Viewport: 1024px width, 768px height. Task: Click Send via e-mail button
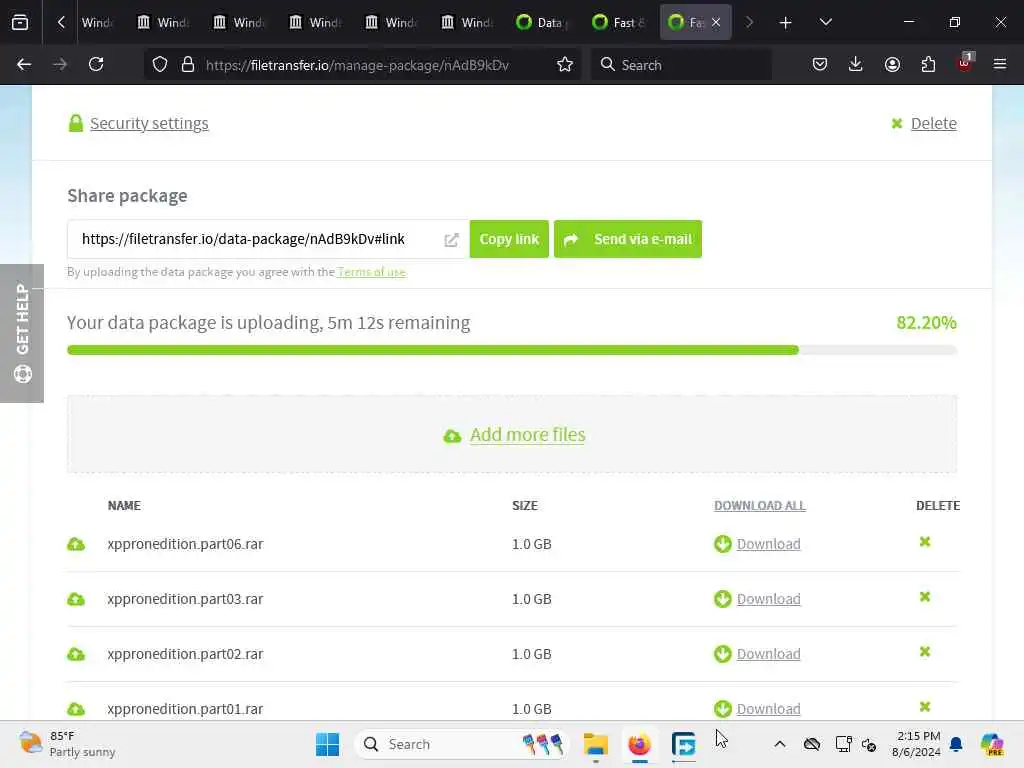[628, 239]
